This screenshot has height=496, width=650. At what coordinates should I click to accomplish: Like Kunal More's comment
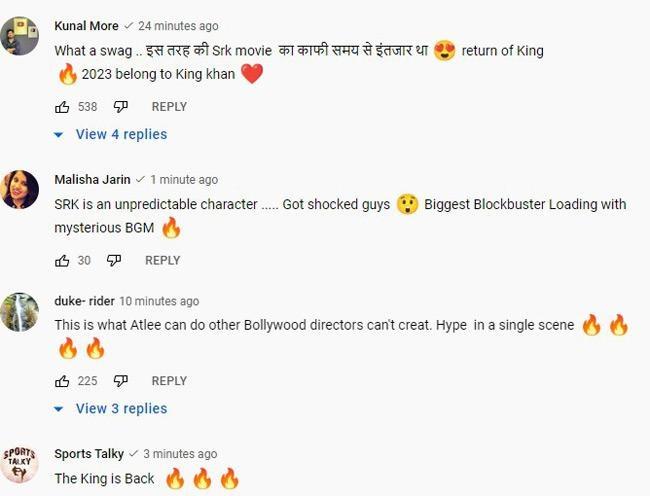(x=62, y=106)
